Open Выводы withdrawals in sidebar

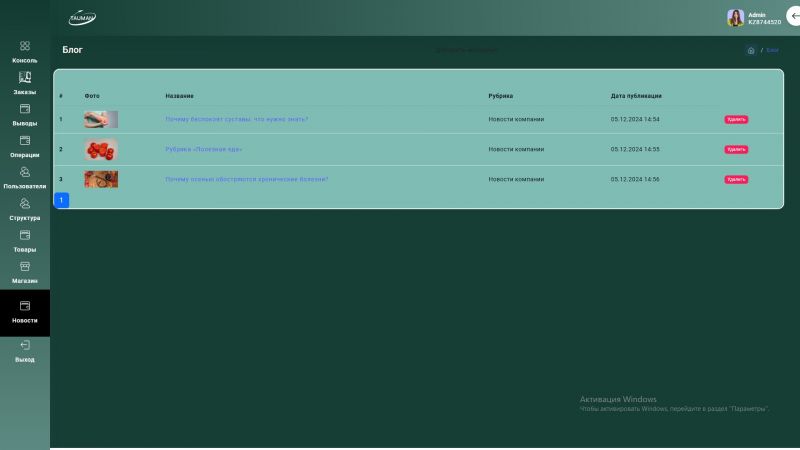tap(25, 109)
